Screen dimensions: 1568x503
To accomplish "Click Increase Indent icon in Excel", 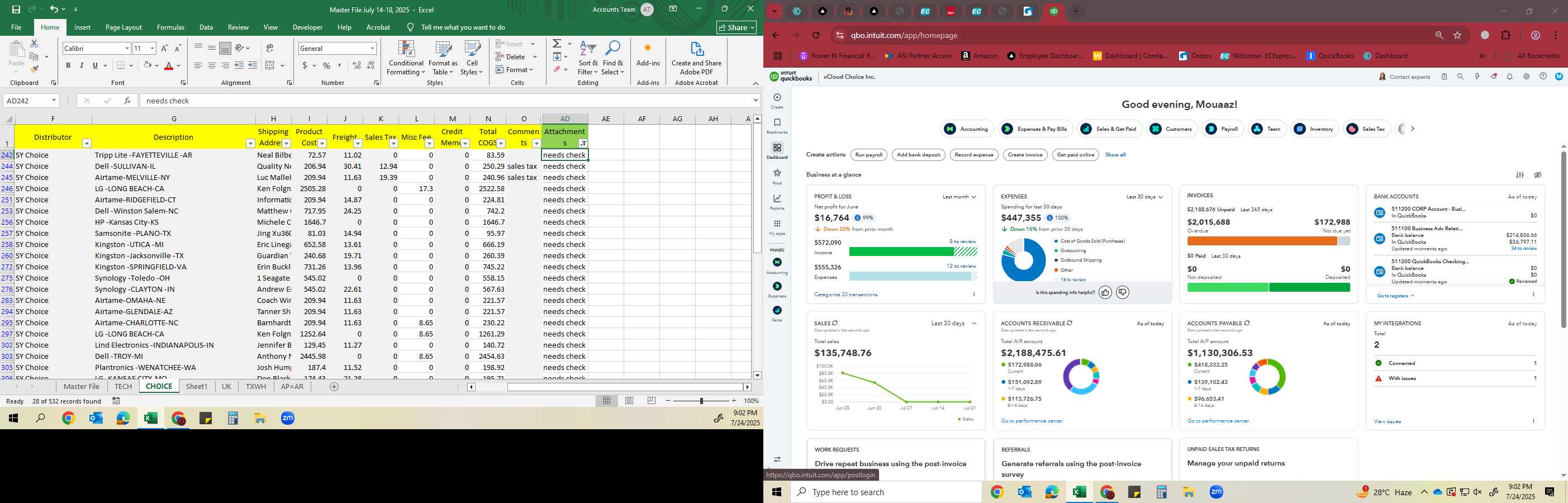I will 253,65.
